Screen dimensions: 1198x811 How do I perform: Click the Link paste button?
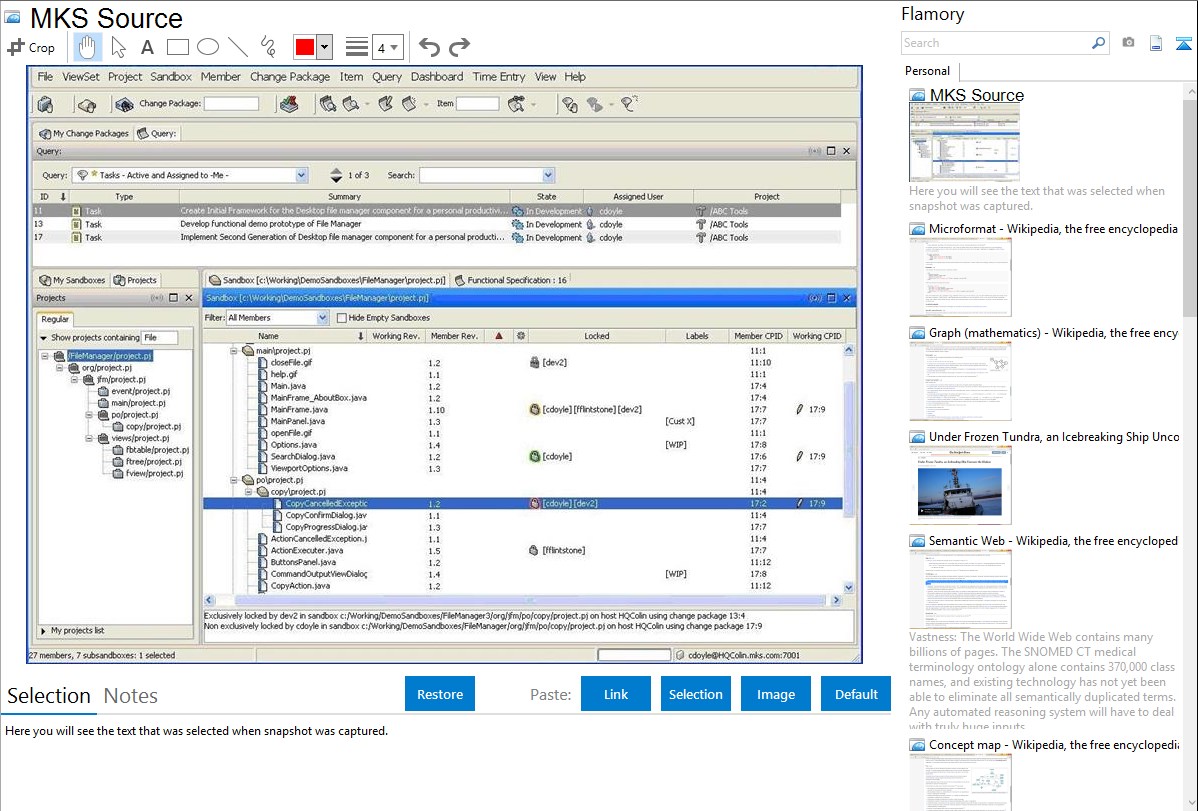[x=616, y=694]
